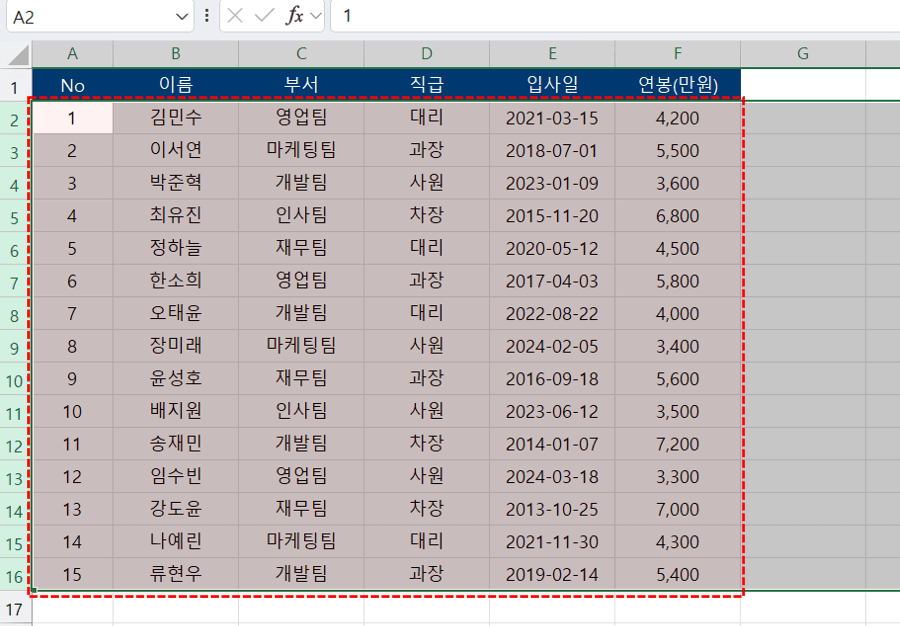Expand the chevron next to fx
This screenshot has width=900, height=626.
click(316, 17)
